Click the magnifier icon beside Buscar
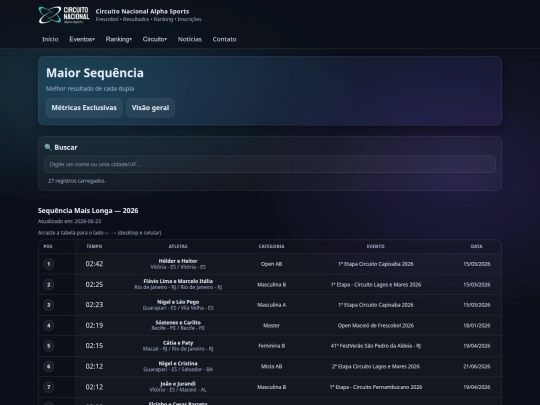Screen dimensions: 540x405 coord(48,147)
